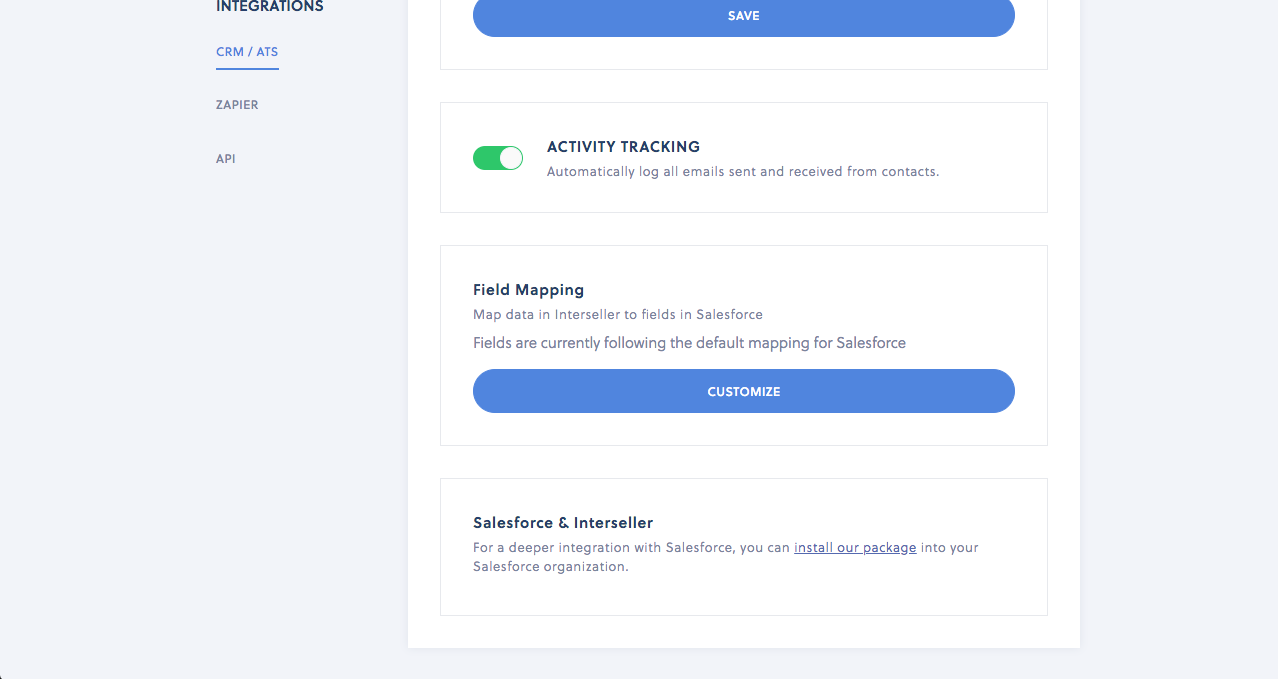Open the install our package link
Image resolution: width=1278 pixels, height=679 pixels.
[855, 548]
